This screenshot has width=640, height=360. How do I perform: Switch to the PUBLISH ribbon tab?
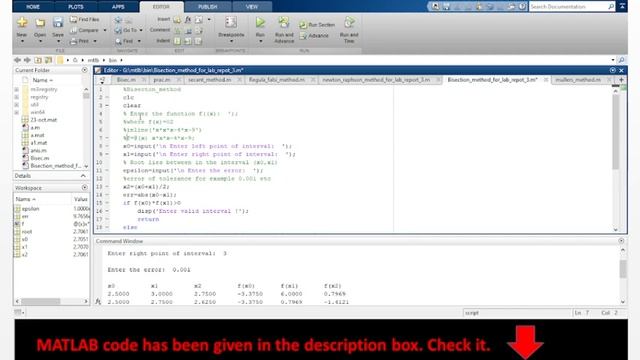point(208,7)
